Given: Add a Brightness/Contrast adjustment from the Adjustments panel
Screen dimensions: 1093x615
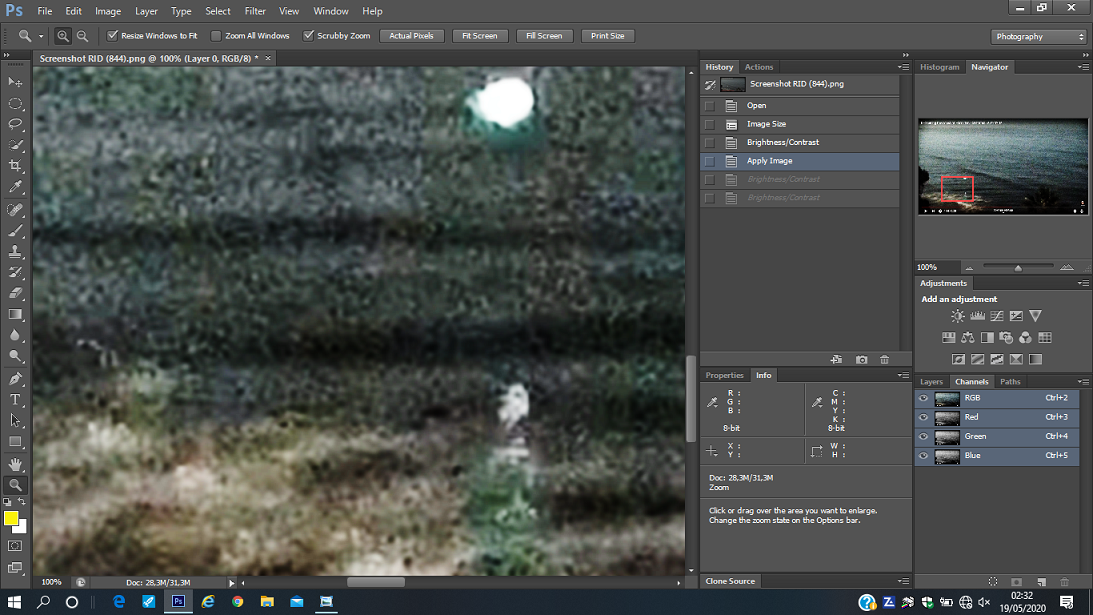Looking at the screenshot, I should (958, 316).
